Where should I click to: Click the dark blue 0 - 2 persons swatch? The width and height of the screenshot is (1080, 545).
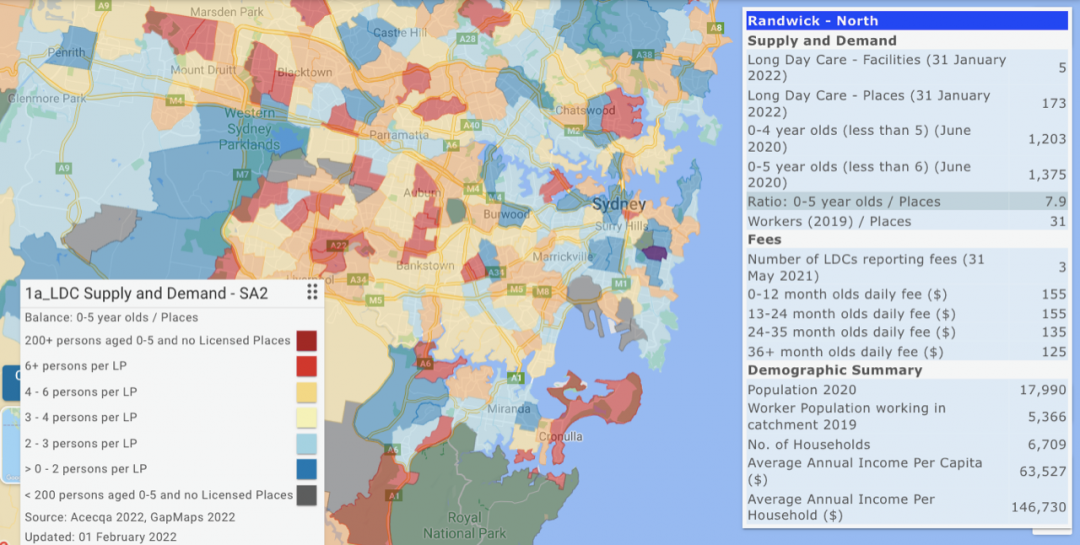coord(306,469)
